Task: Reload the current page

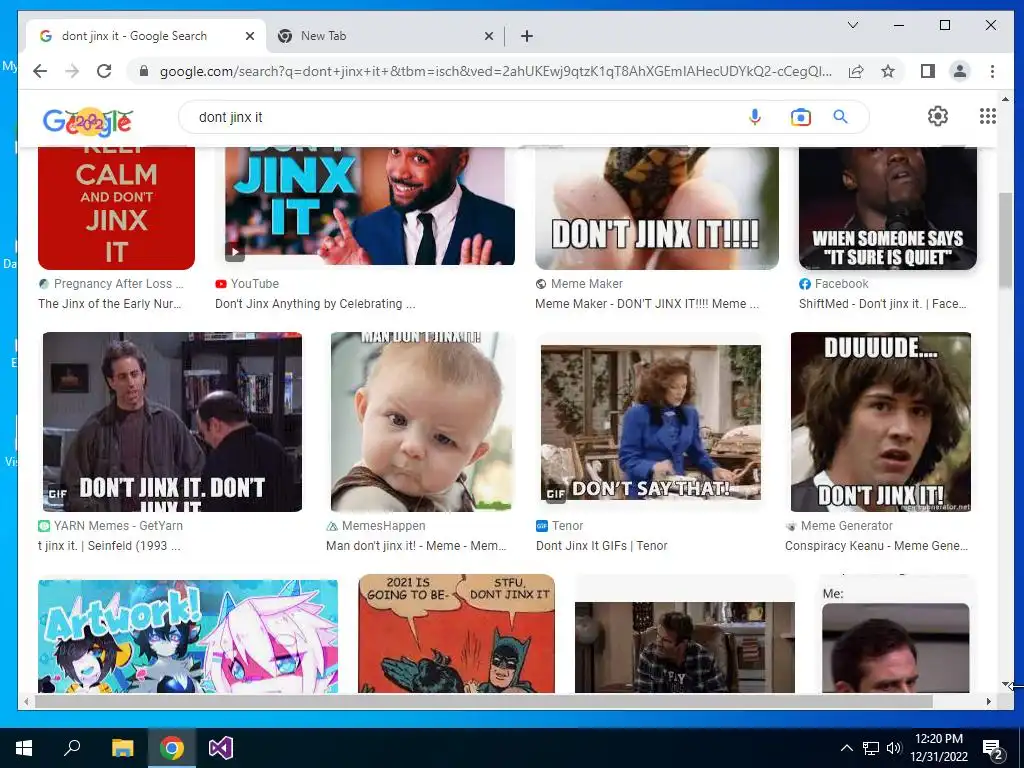Action: [104, 71]
